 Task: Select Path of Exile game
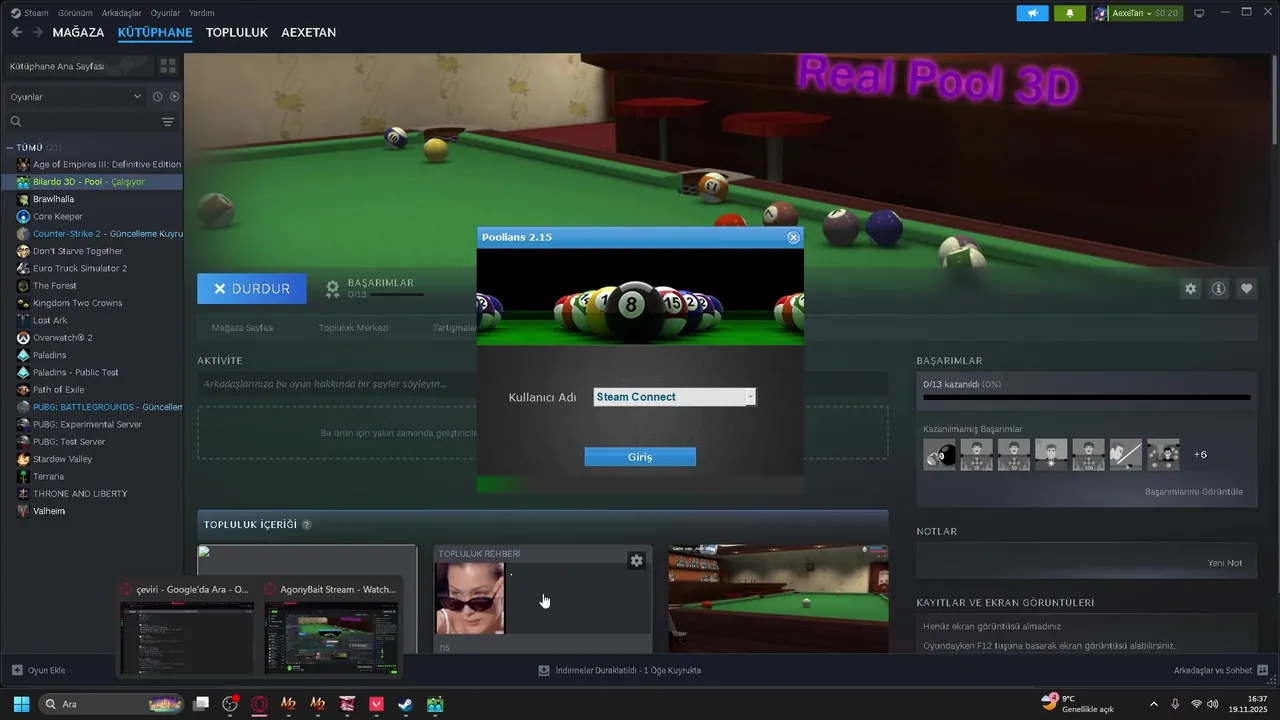(92, 389)
